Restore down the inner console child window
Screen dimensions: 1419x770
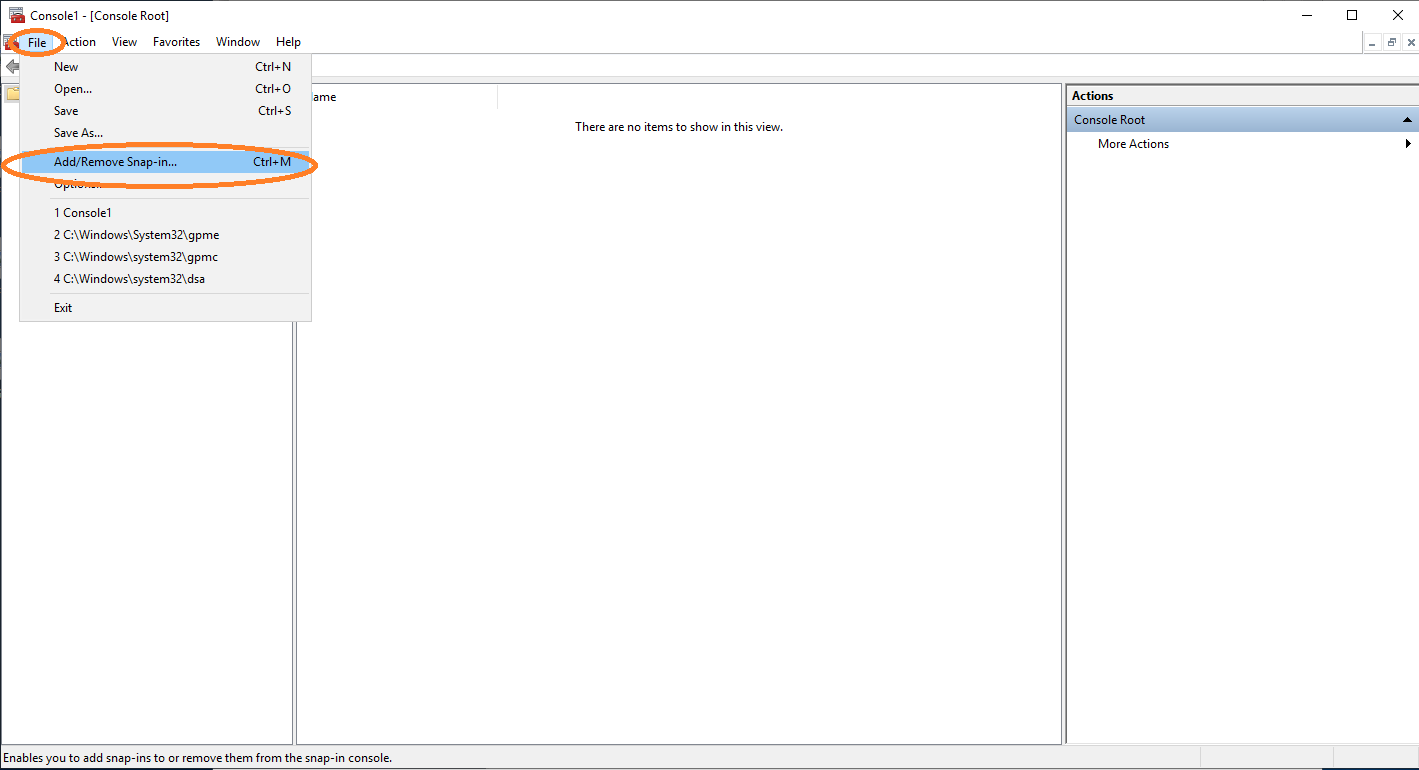(1391, 42)
